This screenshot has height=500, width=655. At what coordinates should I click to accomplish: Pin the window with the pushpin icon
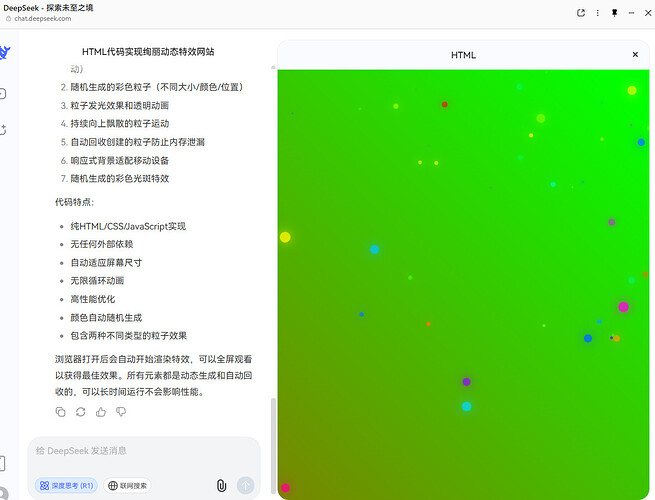pyautogui.click(x=614, y=13)
